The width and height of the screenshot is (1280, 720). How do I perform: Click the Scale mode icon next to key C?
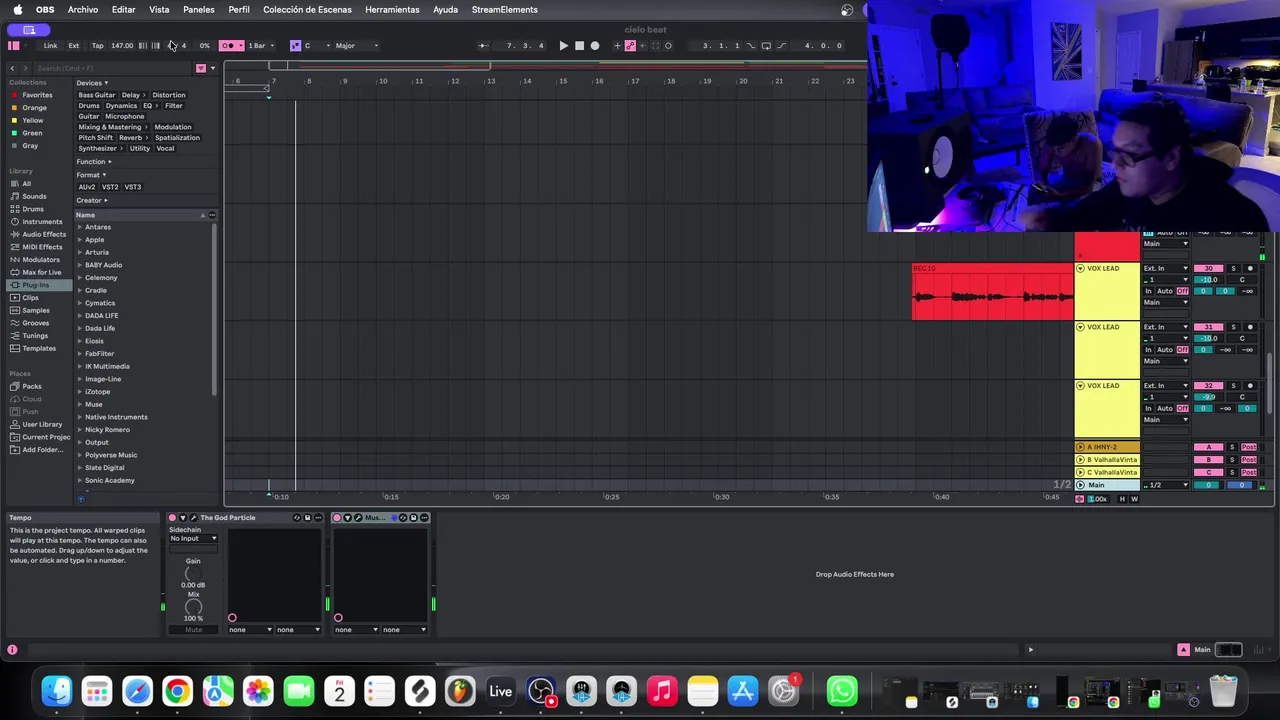pyautogui.click(x=295, y=45)
